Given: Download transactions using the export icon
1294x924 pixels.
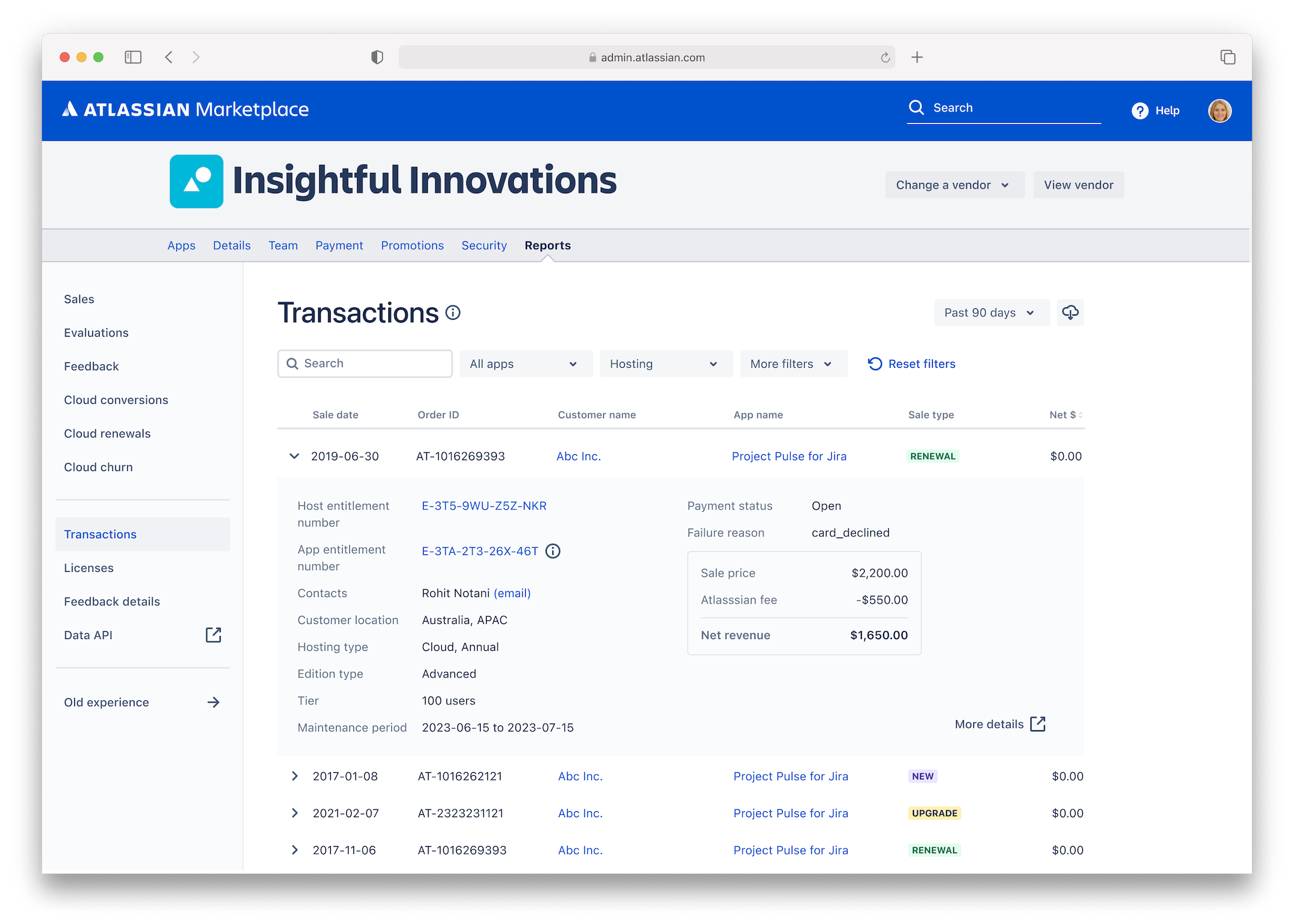Looking at the screenshot, I should [x=1070, y=312].
